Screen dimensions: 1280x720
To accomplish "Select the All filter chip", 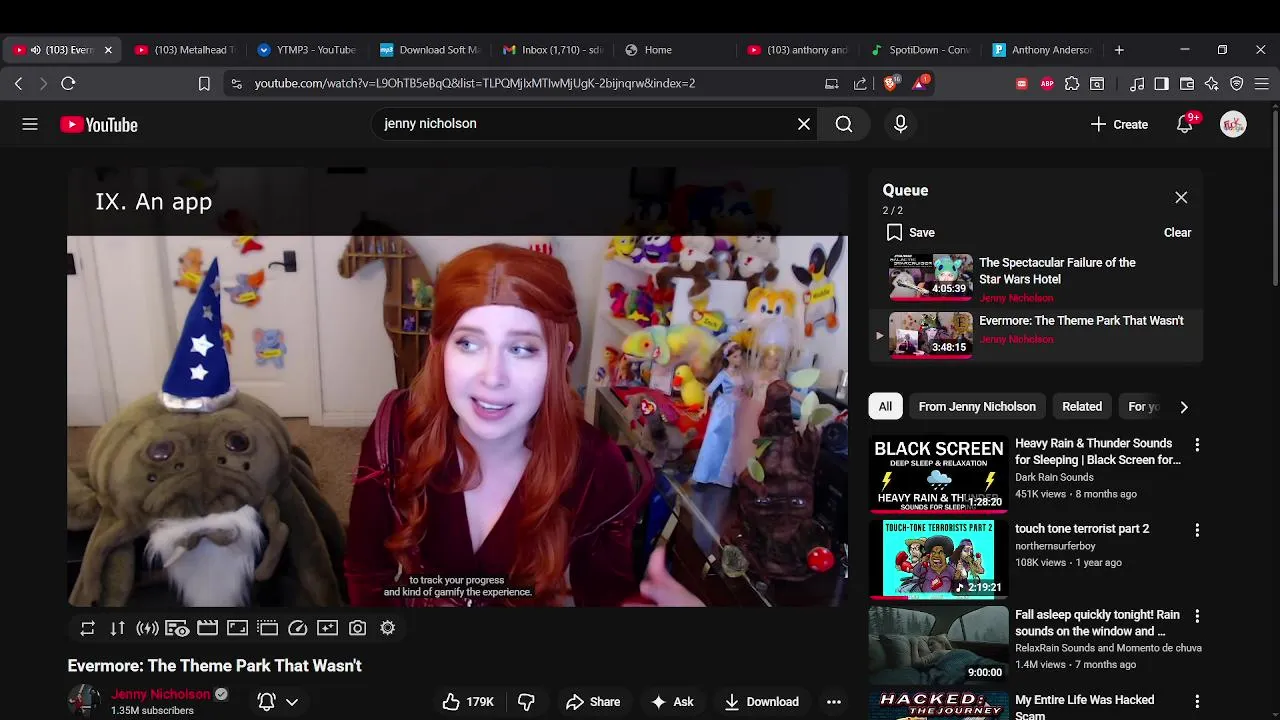I will click(x=885, y=407).
